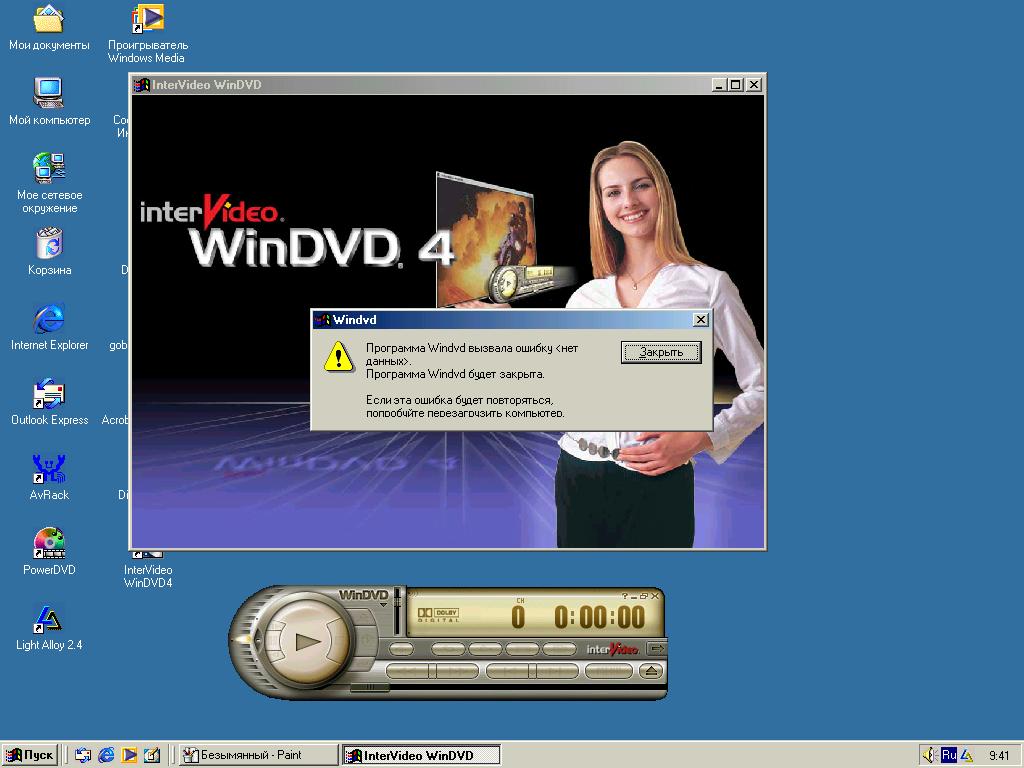Open the Пуск start menu

point(29,756)
